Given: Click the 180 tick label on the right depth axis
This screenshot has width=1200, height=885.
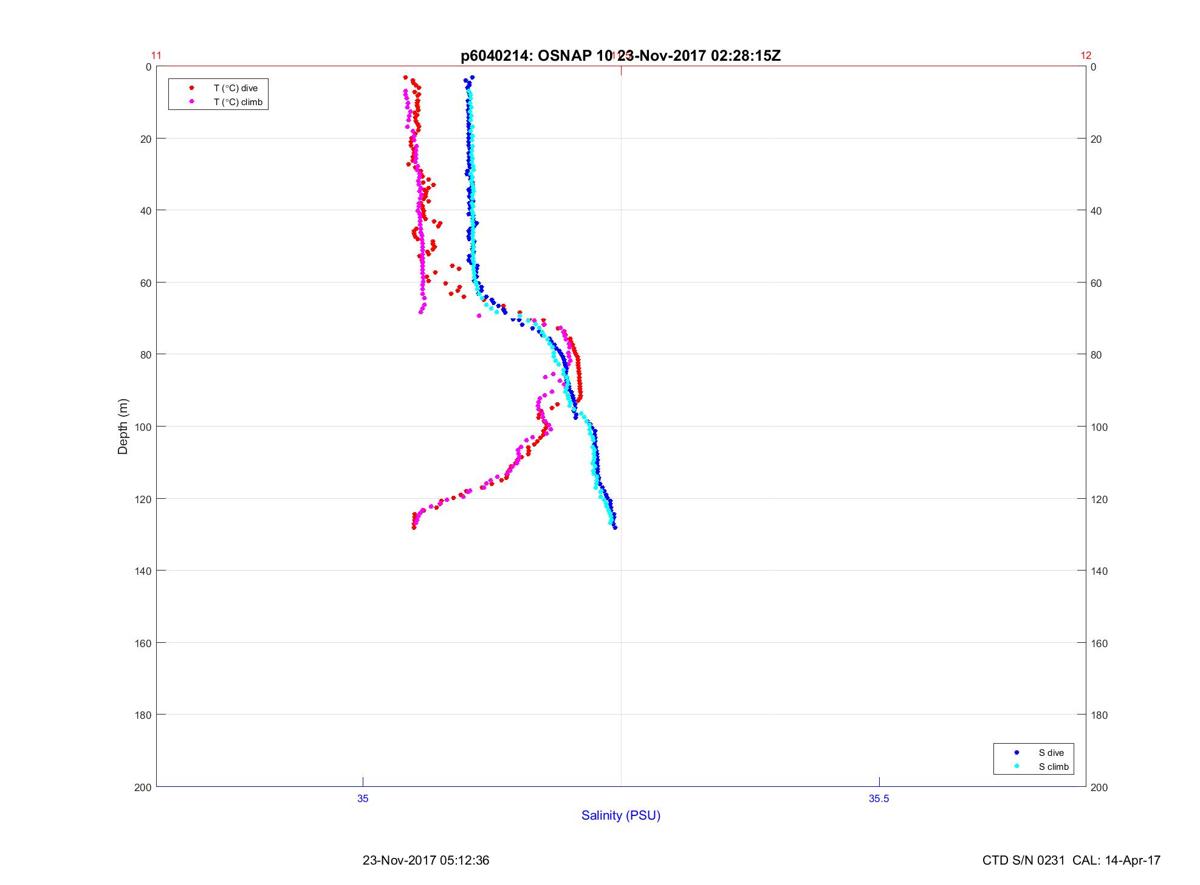Looking at the screenshot, I should coord(1100,715).
